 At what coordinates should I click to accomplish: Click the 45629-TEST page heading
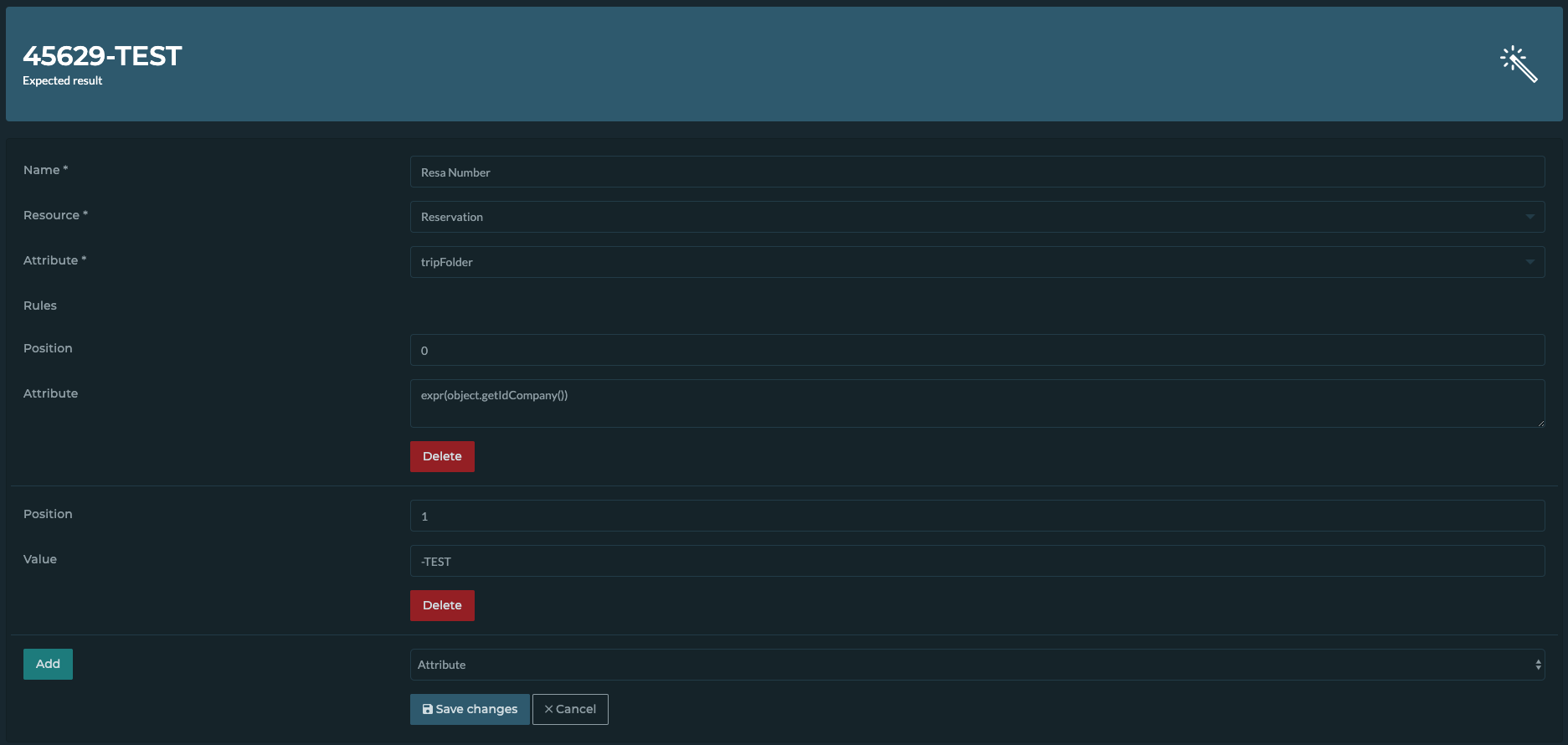[102, 55]
